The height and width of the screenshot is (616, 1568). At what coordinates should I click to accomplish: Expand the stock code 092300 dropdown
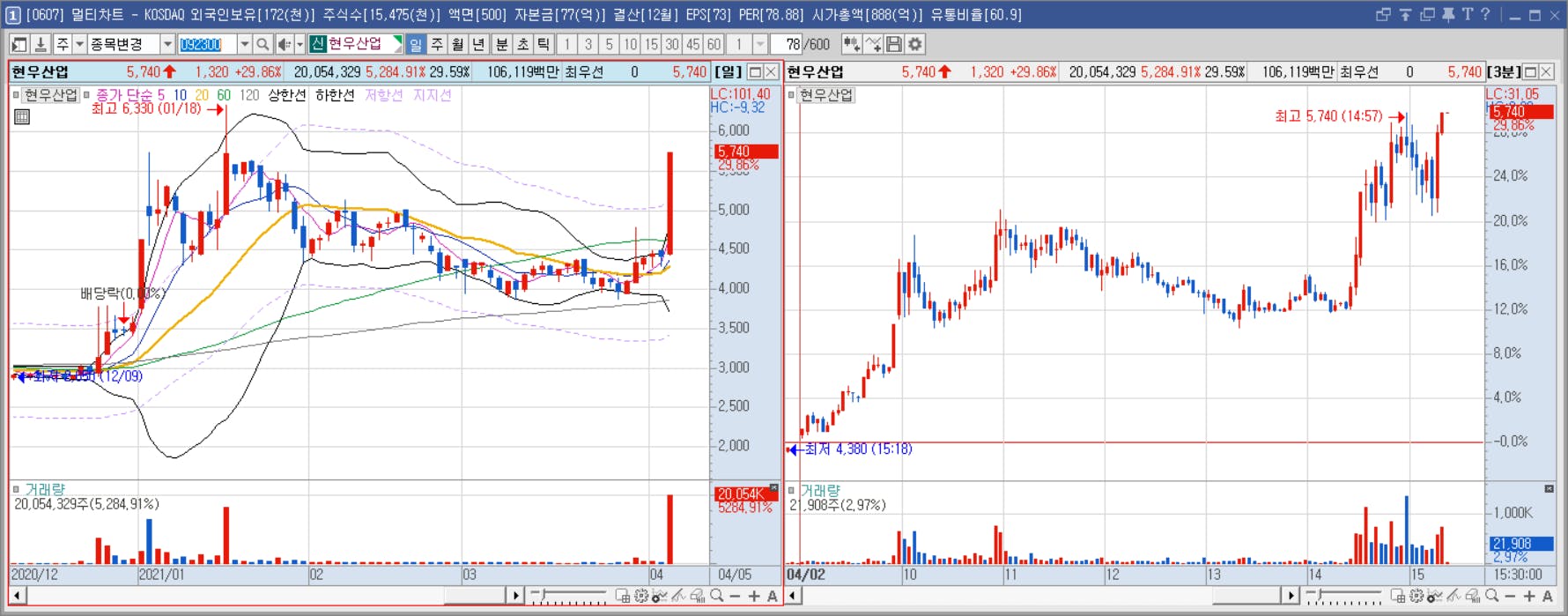pos(245,44)
